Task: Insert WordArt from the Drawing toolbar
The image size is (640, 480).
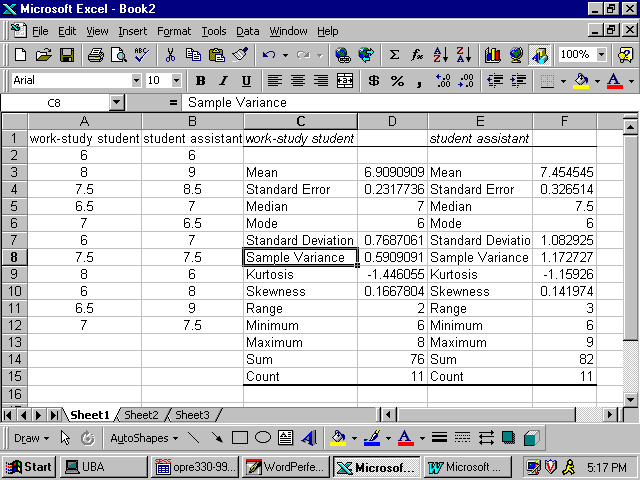Action: tap(309, 438)
